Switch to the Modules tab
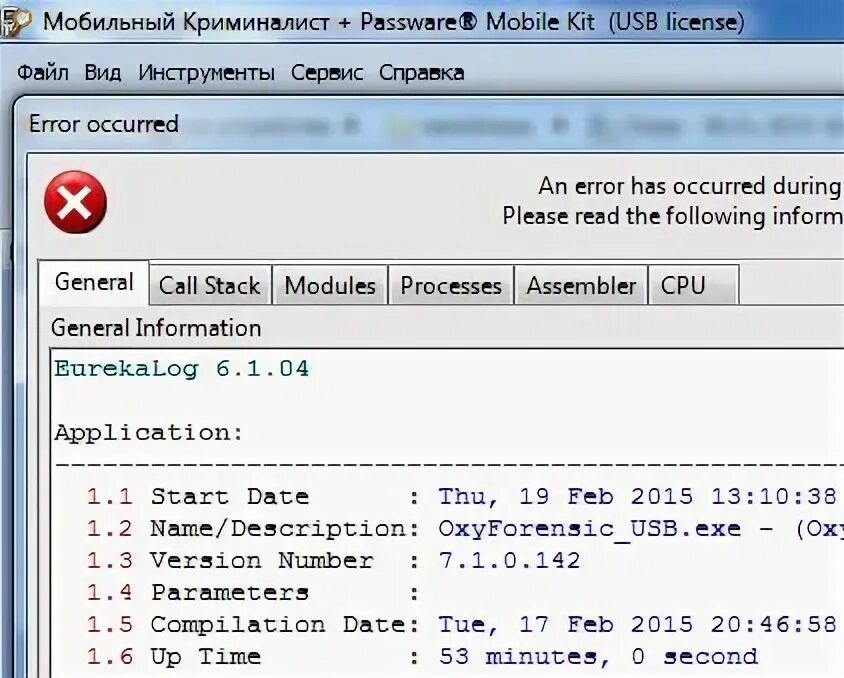844x678 pixels. pos(330,285)
